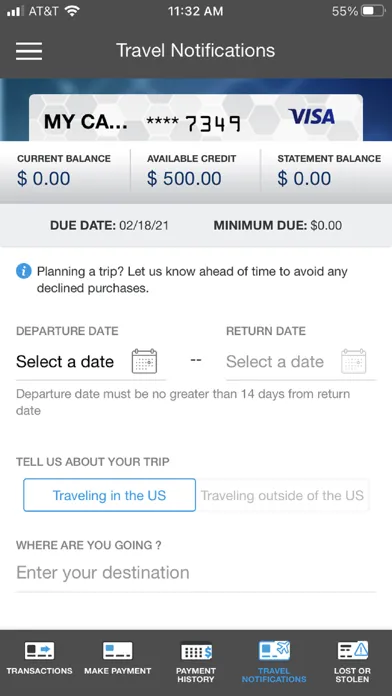392x696 pixels.
Task: Tap the Transactions card icon
Action: (x=39, y=651)
